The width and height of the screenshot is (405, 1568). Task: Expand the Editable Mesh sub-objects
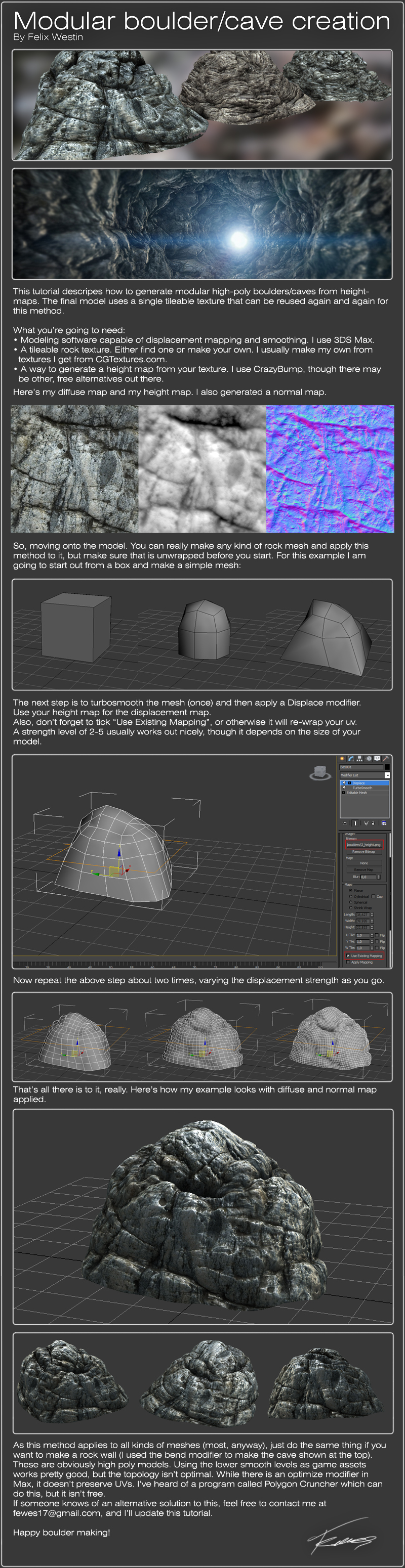point(343,793)
